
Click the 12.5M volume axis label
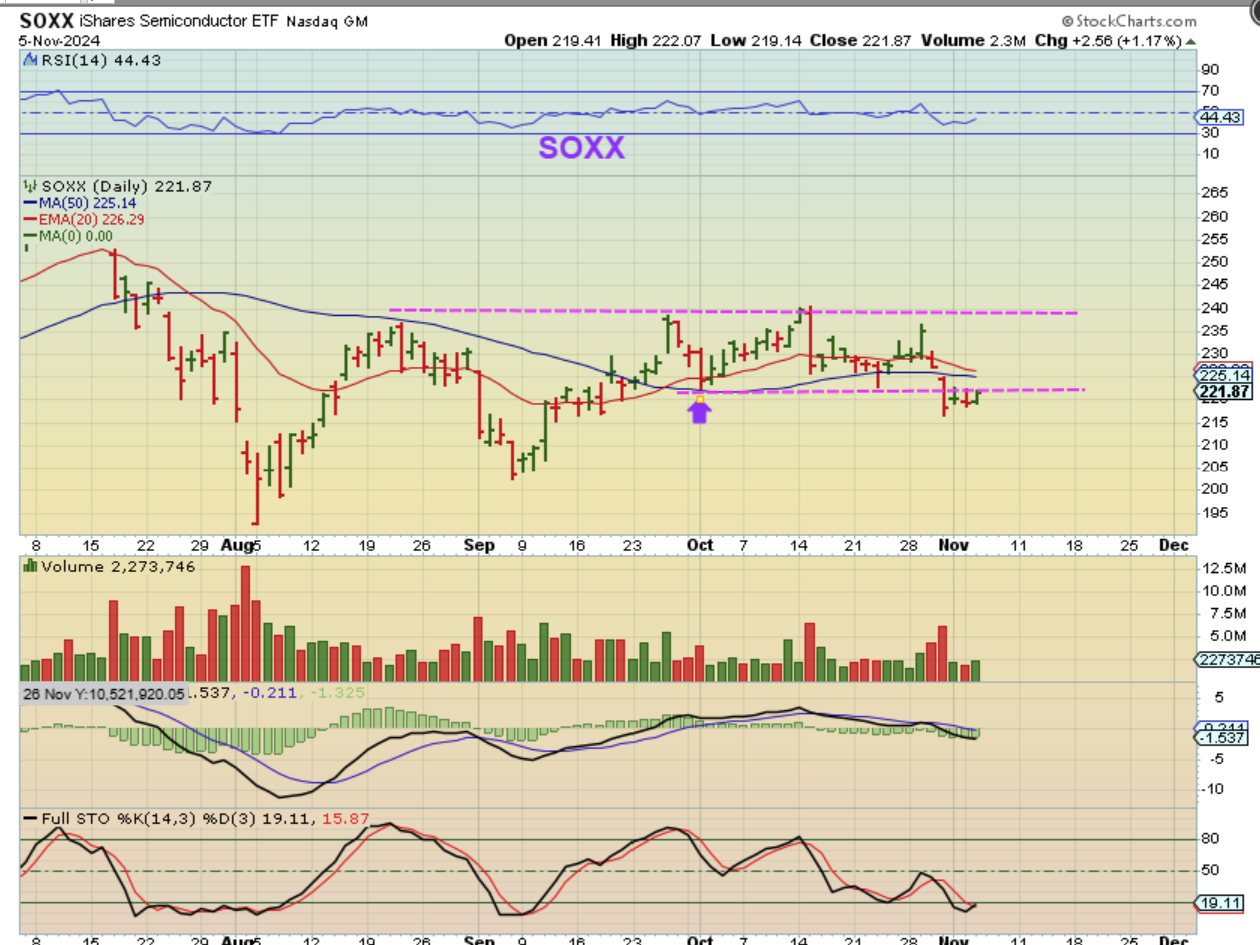click(x=1222, y=568)
